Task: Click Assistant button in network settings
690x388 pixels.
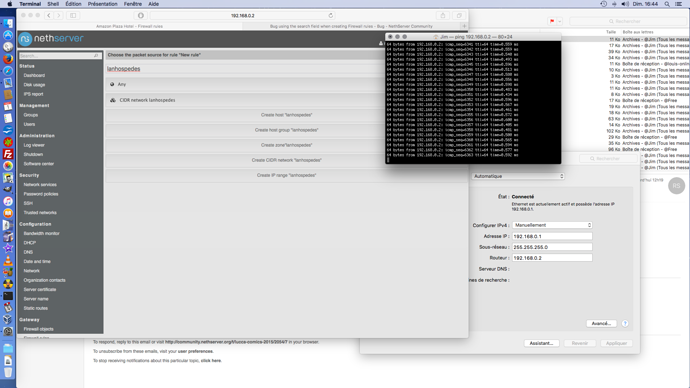Action: pos(541,343)
